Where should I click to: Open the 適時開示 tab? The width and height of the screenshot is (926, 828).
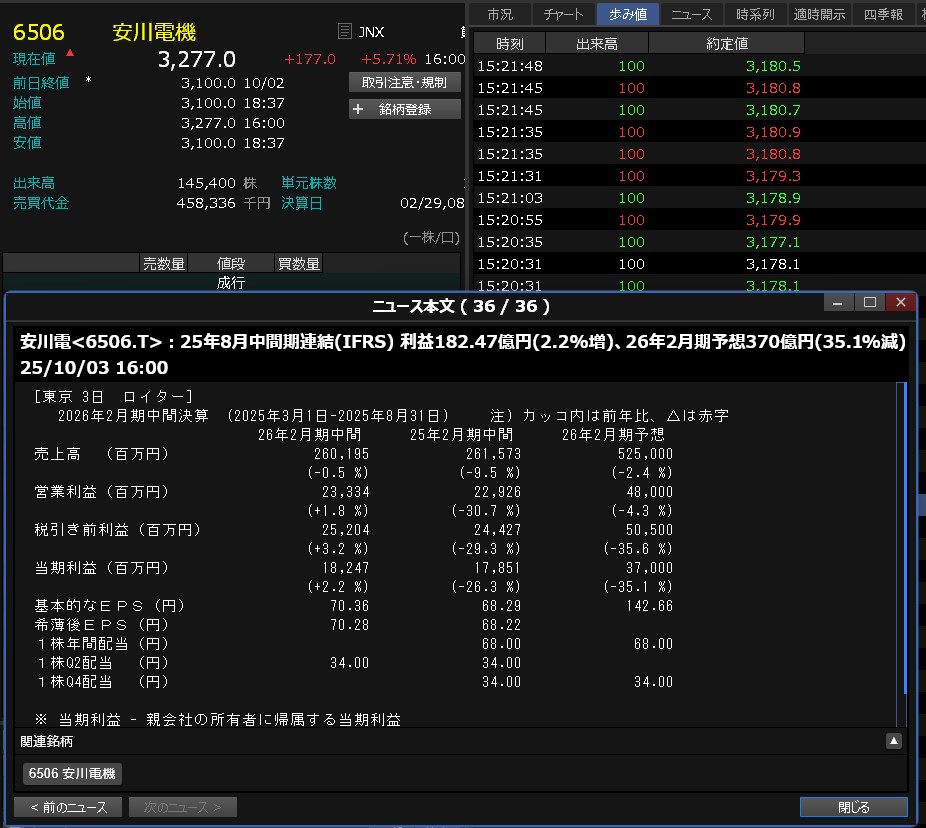coord(819,13)
